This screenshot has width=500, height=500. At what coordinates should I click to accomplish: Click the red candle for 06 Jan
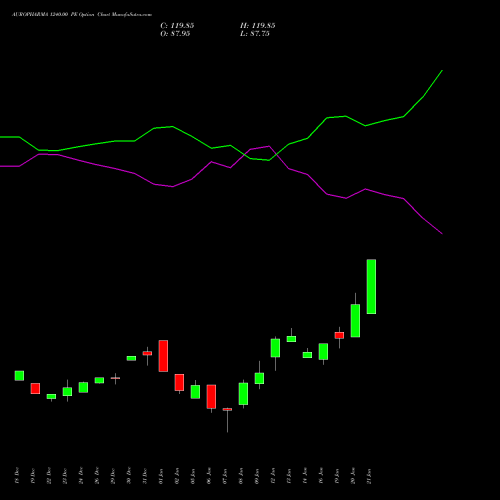tap(211, 397)
